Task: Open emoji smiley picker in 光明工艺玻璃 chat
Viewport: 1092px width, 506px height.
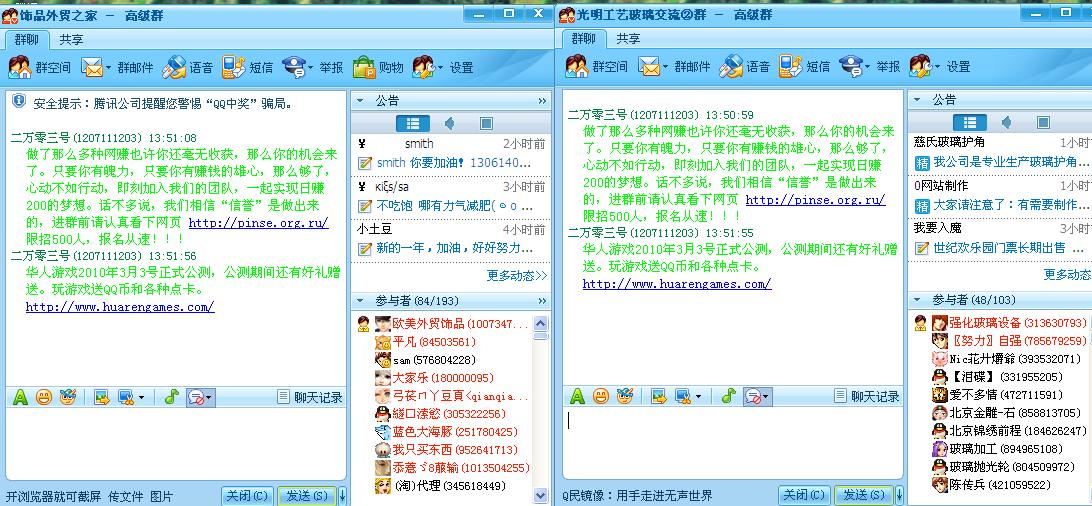Action: (601, 397)
